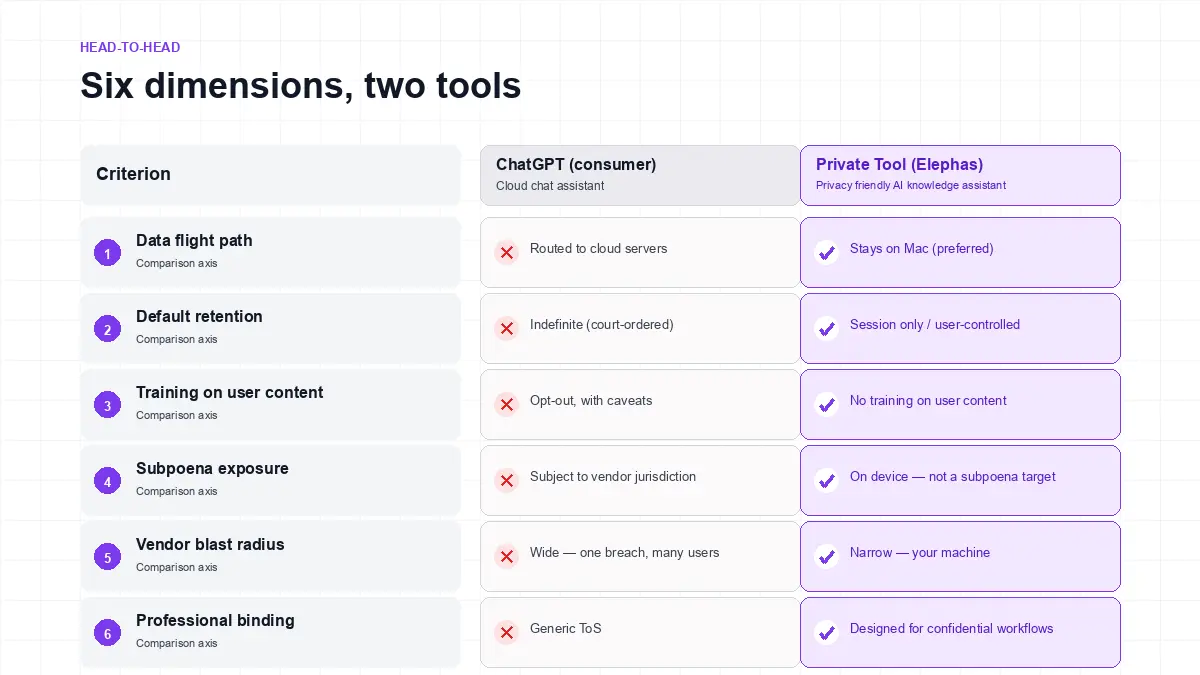
Task: Click red X icon beside Opt-out, with caveats
Action: tap(507, 405)
